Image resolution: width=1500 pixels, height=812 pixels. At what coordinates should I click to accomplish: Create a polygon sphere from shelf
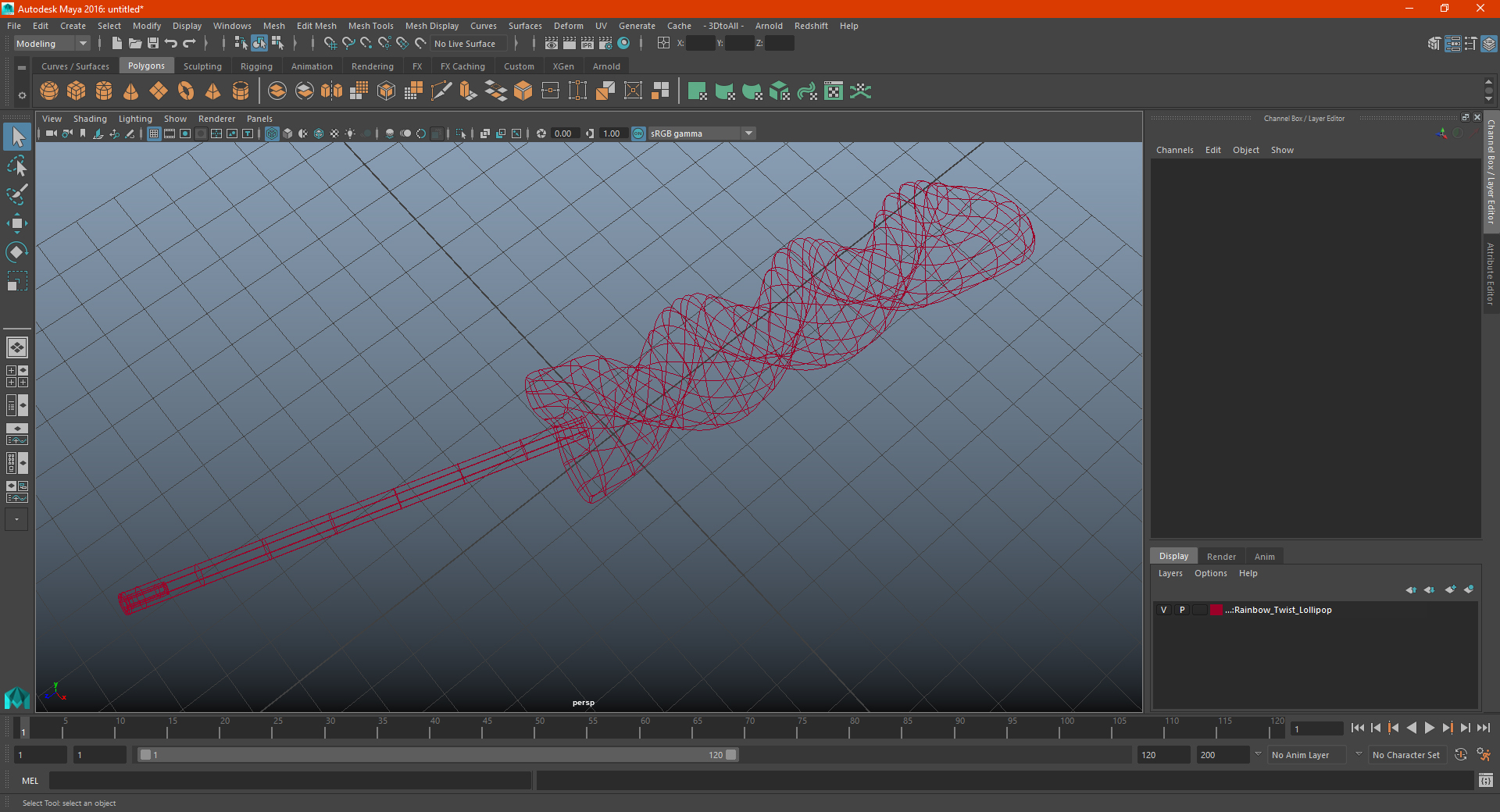tap(49, 91)
